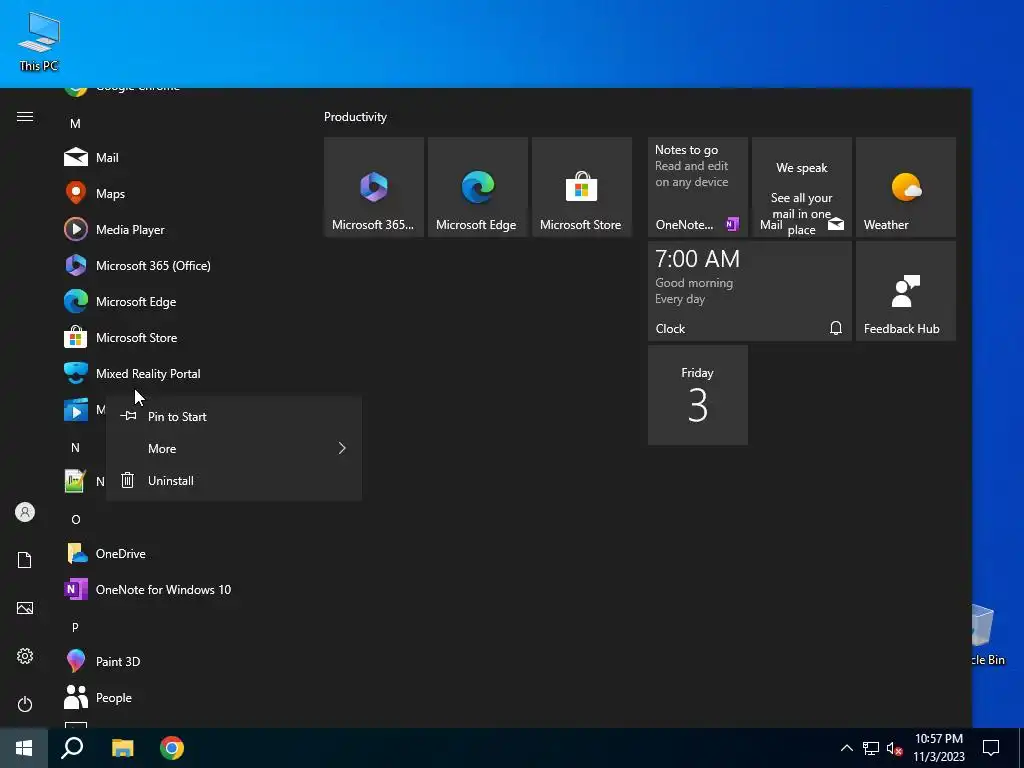Screen dimensions: 1024x768
Task: Open Documents from the Start sidebar
Action: (25, 560)
